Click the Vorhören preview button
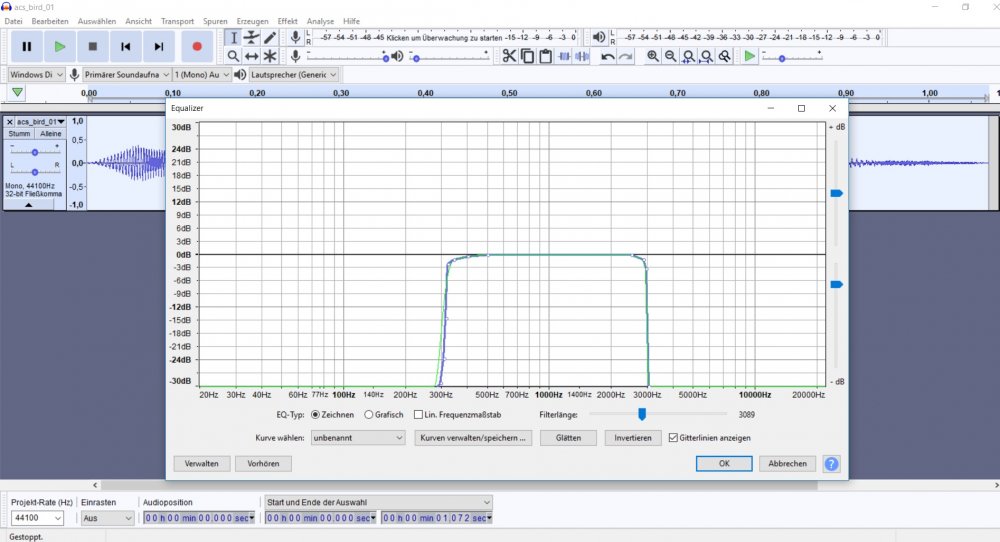The image size is (1000, 542). tap(263, 464)
